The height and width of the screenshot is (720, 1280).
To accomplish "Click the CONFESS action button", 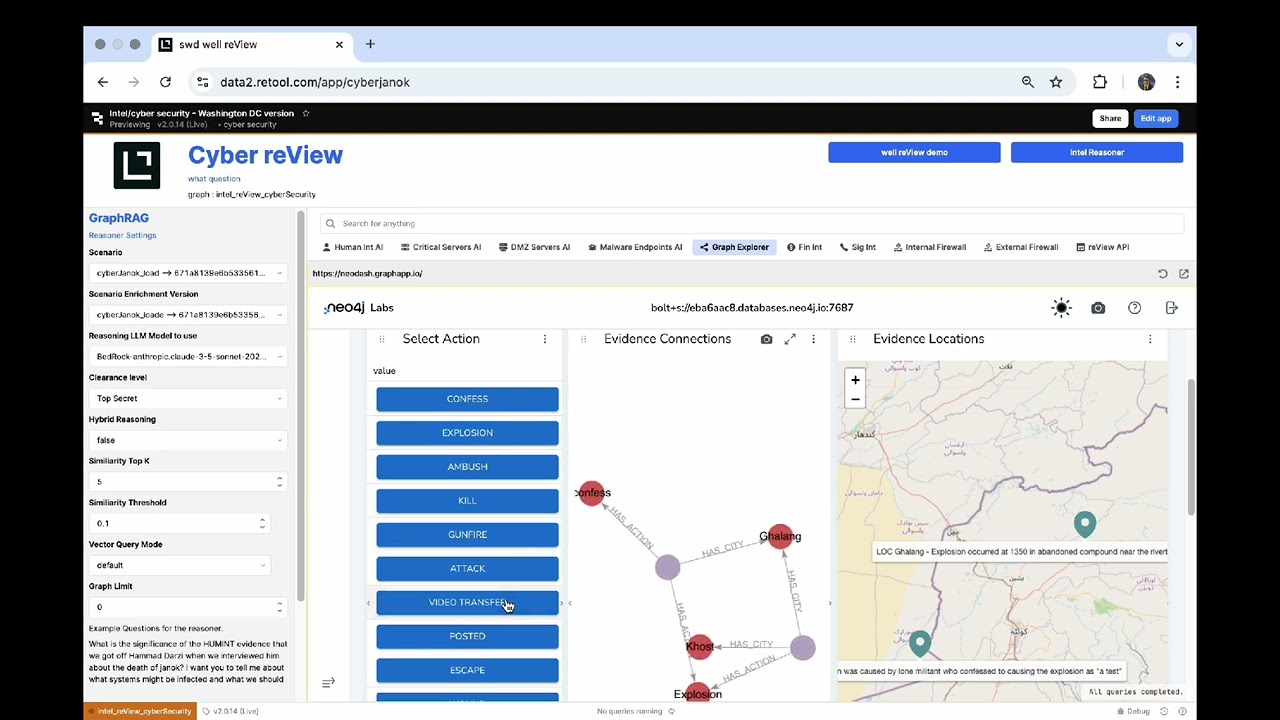I will point(467,399).
